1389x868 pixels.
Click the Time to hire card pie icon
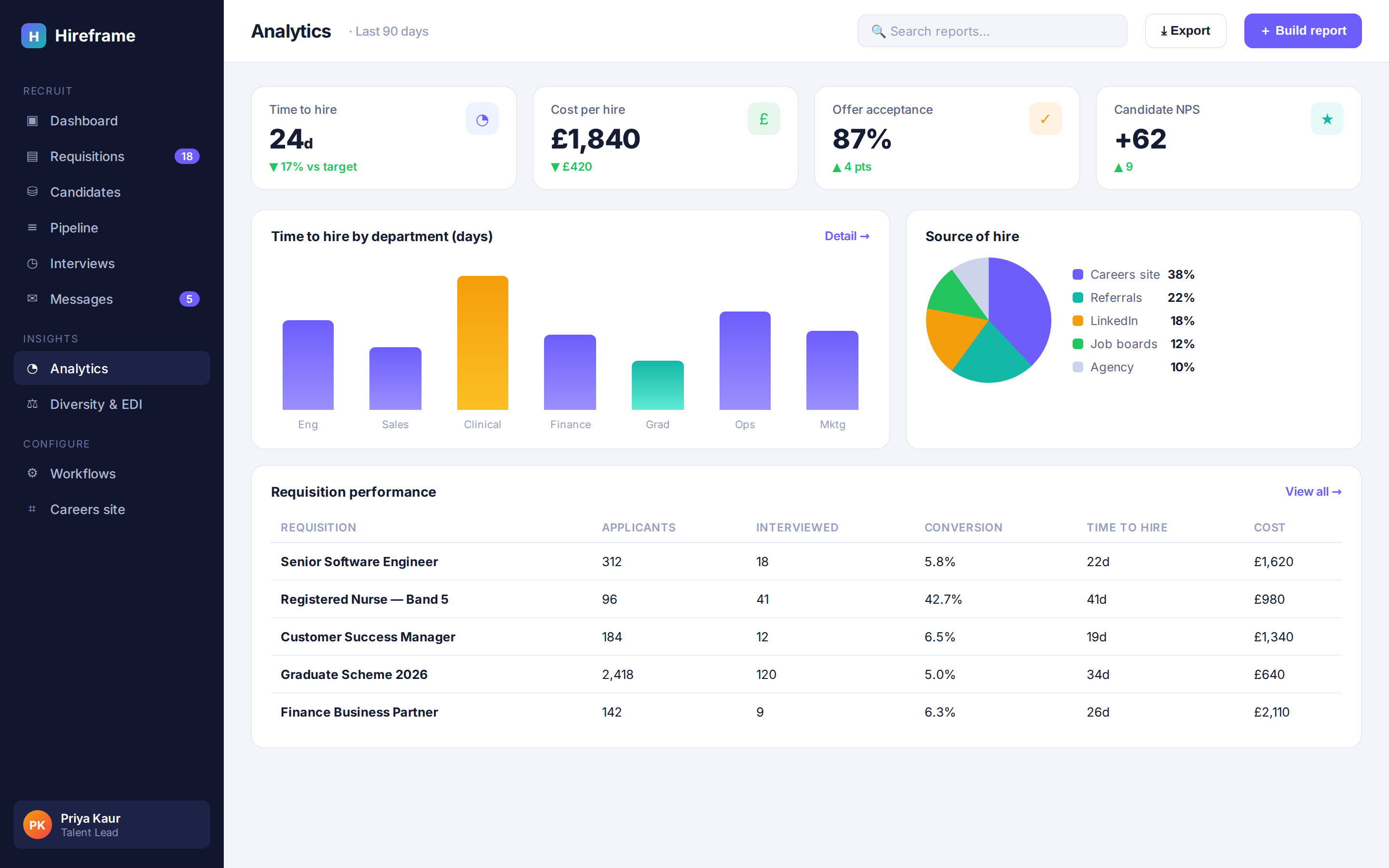482,119
